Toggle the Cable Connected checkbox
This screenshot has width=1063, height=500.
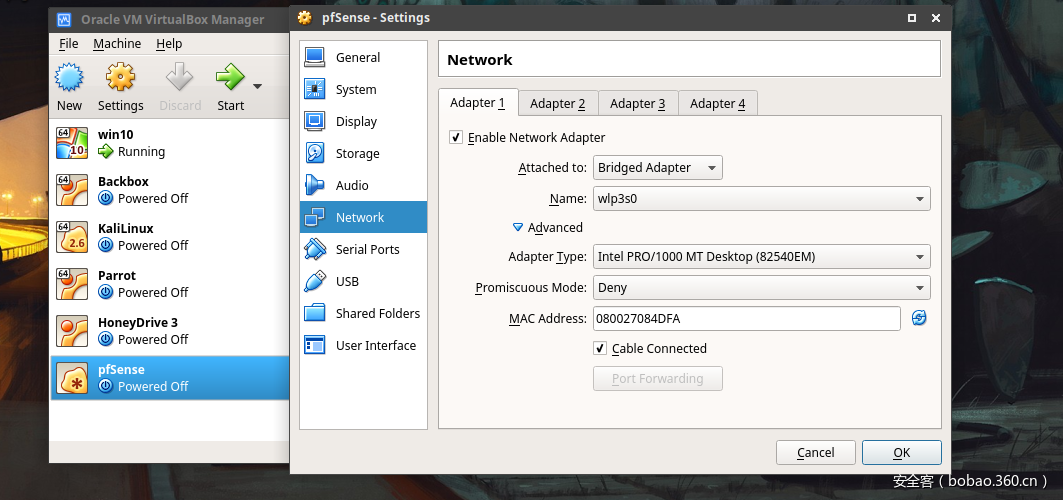point(600,348)
